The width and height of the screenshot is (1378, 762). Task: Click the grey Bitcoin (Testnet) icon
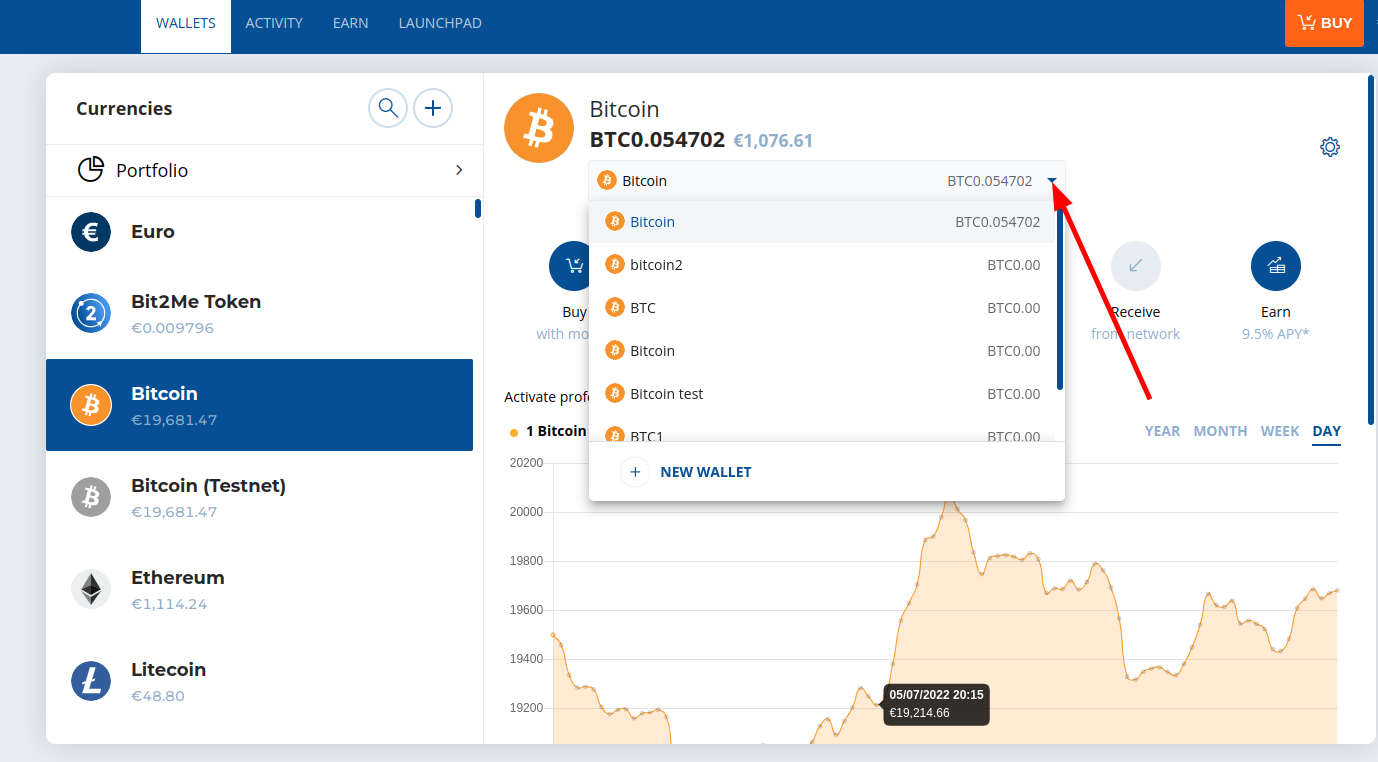click(x=91, y=497)
